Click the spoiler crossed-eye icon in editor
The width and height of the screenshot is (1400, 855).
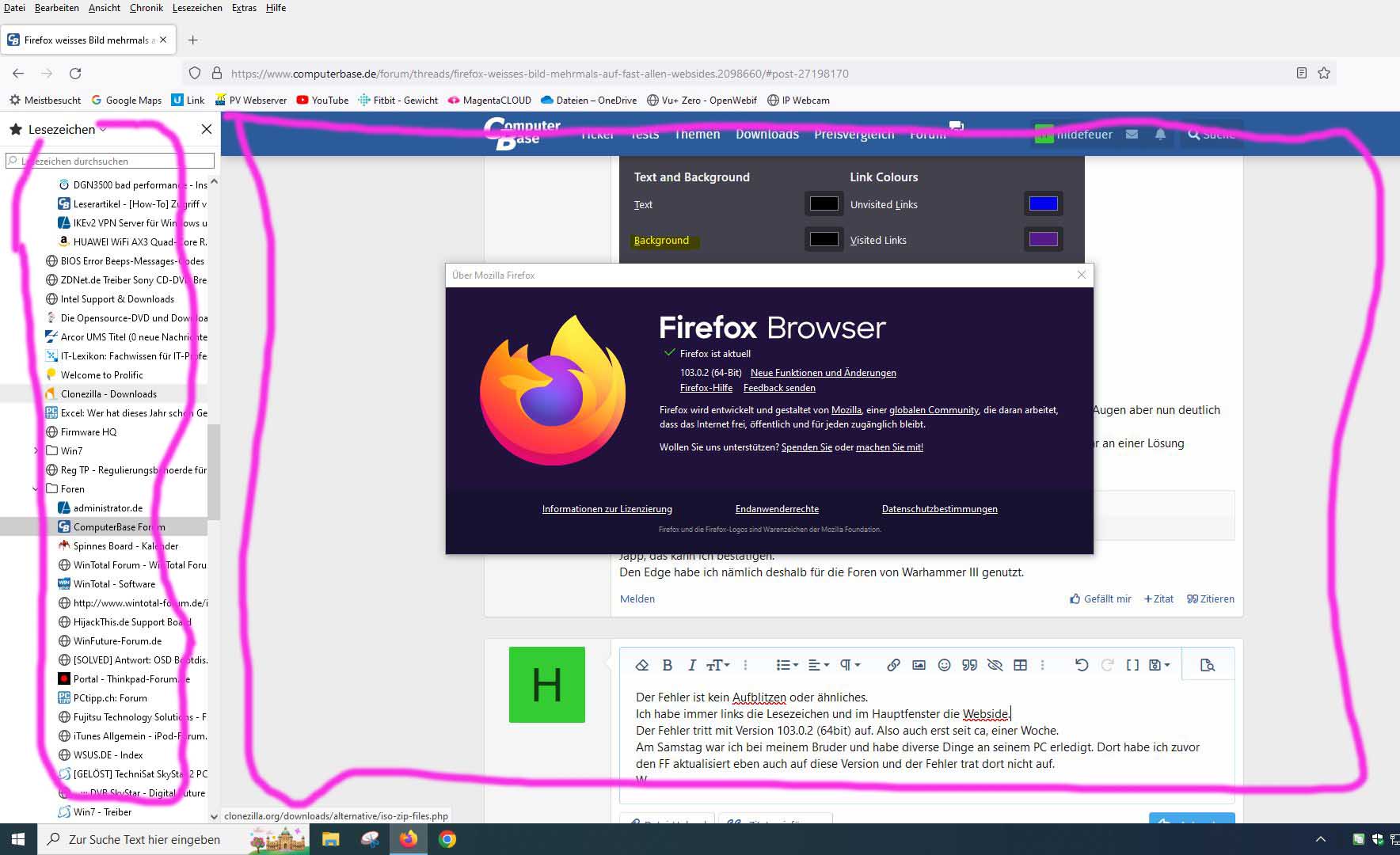coord(995,665)
